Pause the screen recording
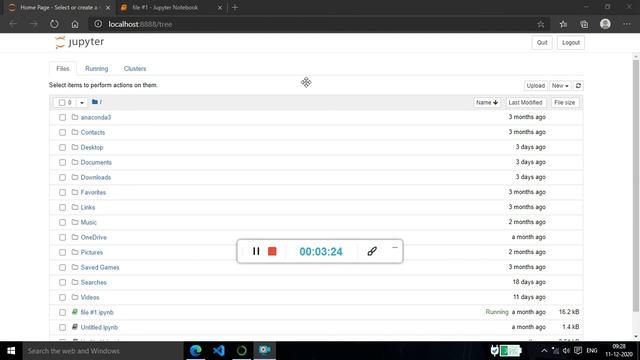Viewport: 640px width, 360px height. (x=256, y=251)
